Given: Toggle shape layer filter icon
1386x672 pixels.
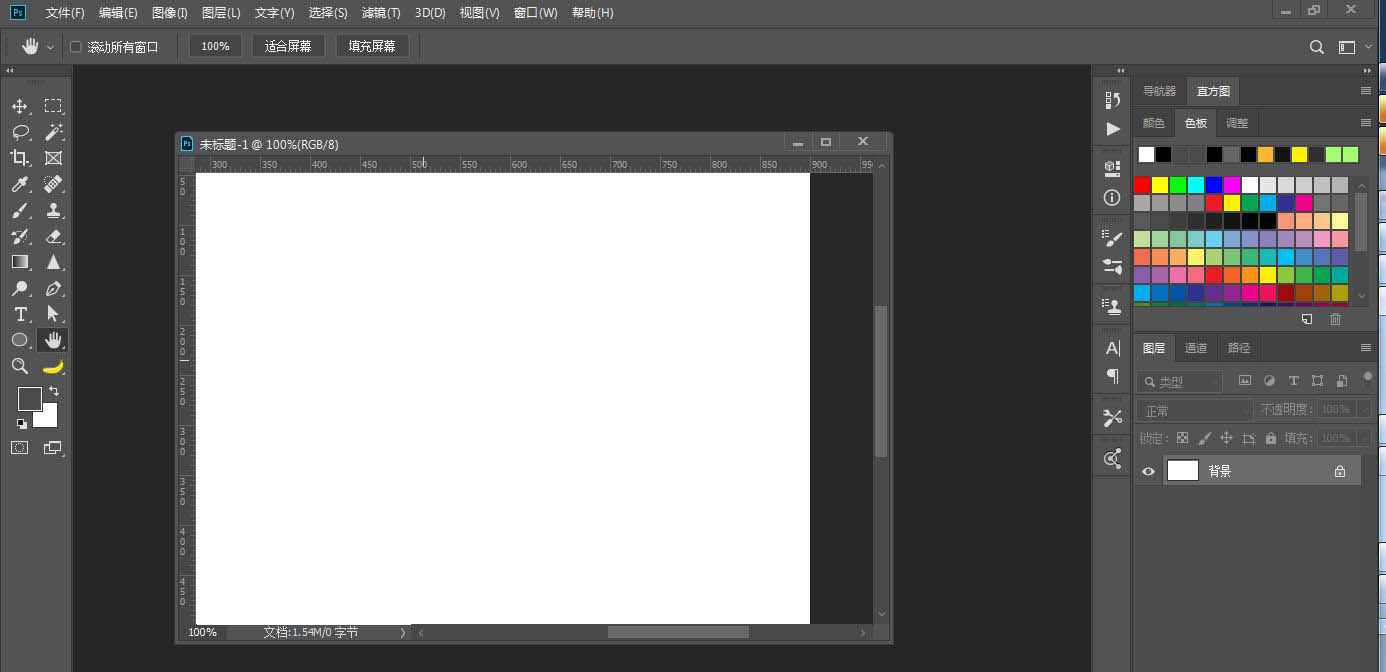Looking at the screenshot, I should [x=1317, y=381].
